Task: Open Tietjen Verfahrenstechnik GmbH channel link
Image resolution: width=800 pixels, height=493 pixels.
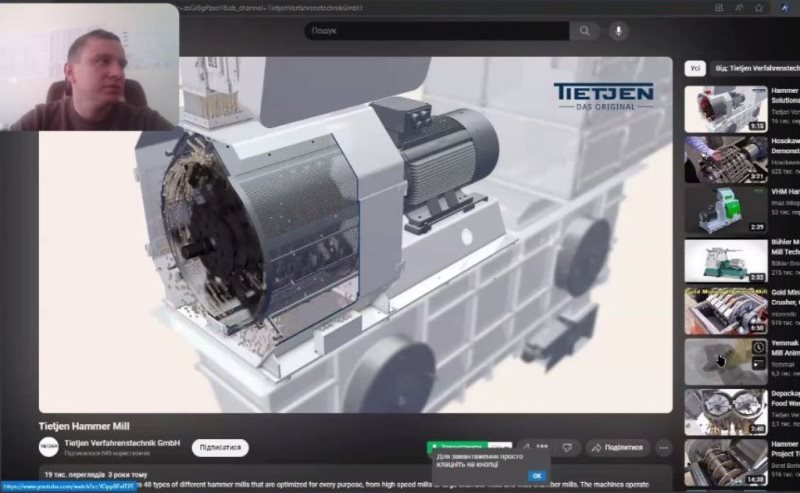Action: pyautogui.click(x=122, y=443)
